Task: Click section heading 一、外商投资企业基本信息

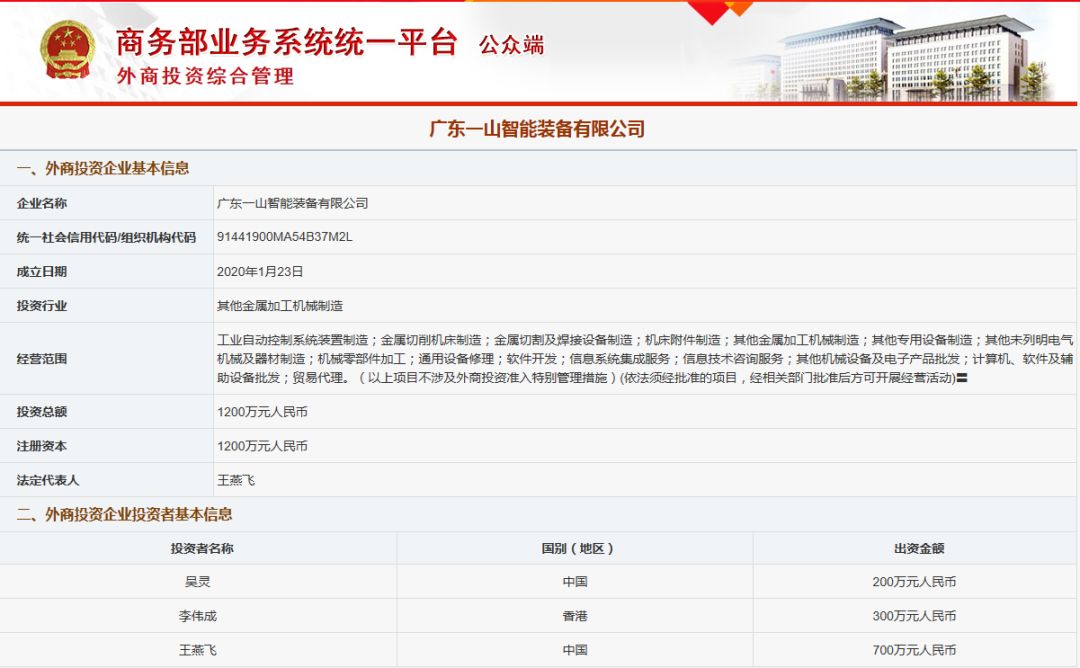Action: pos(103,168)
